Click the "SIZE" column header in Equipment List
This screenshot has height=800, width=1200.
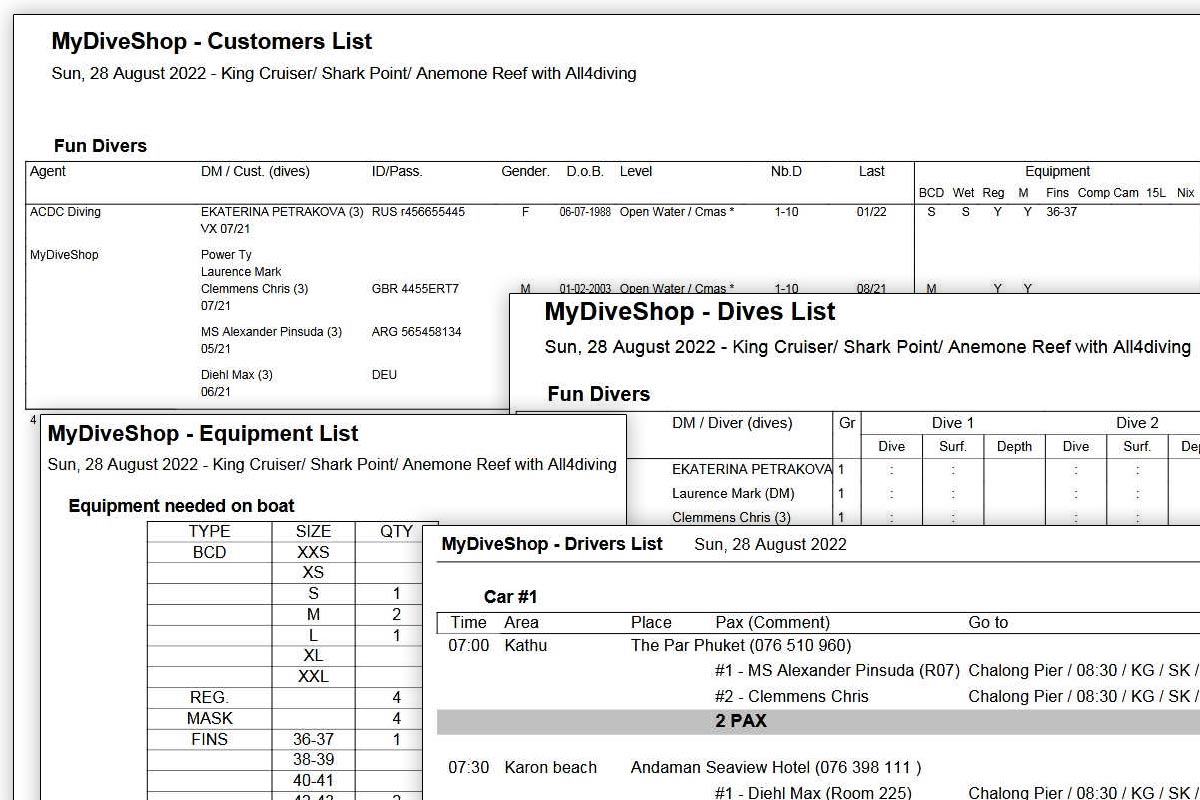313,532
